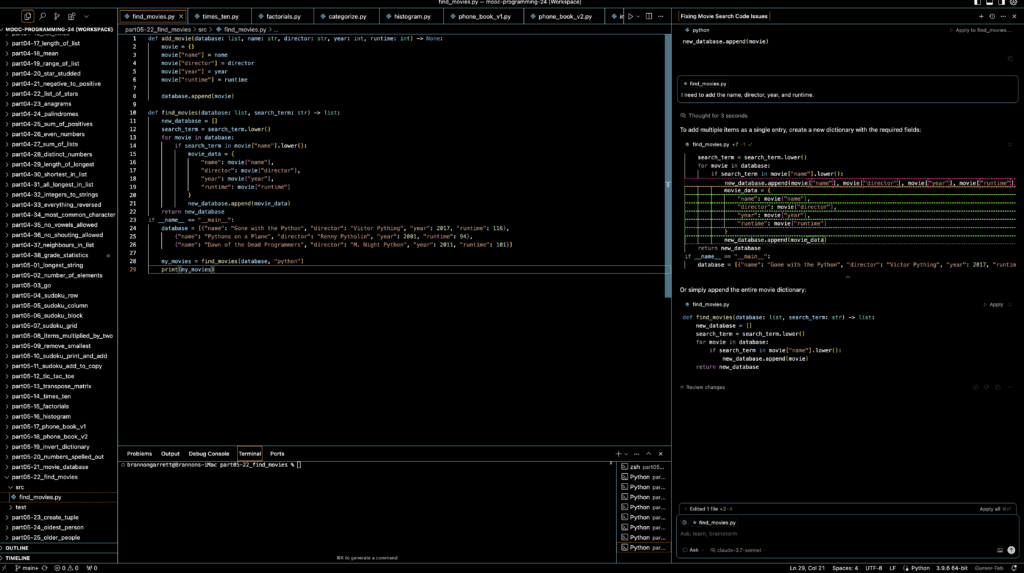Switch to Ports panel tab
This screenshot has width=1024, height=573.
[x=277, y=453]
